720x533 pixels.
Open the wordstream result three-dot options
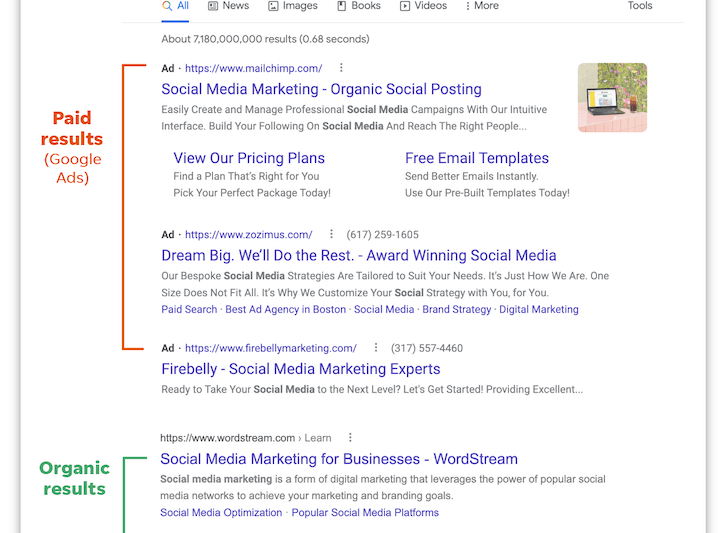click(x=350, y=438)
